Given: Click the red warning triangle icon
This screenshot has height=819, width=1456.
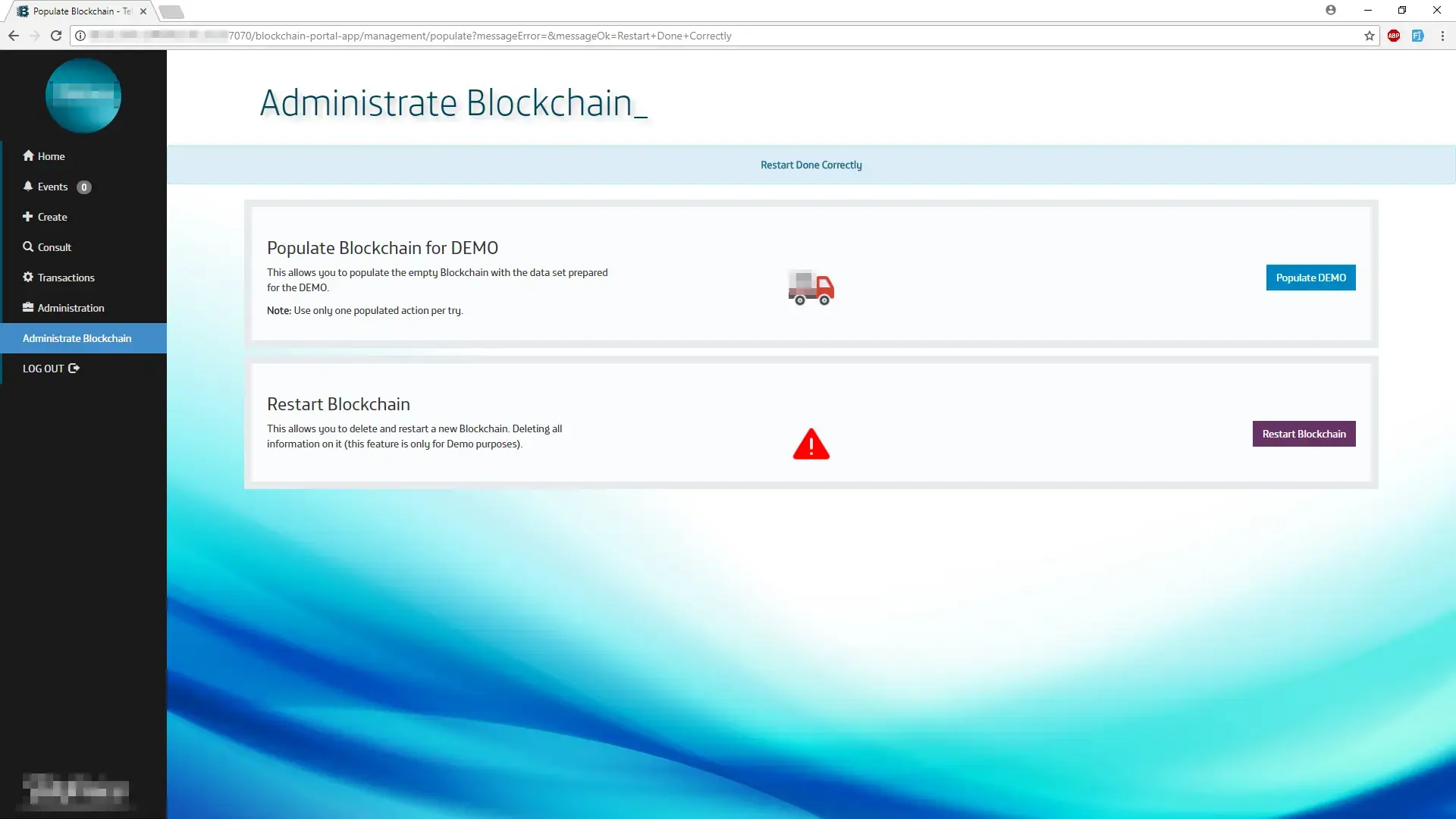Looking at the screenshot, I should point(811,444).
